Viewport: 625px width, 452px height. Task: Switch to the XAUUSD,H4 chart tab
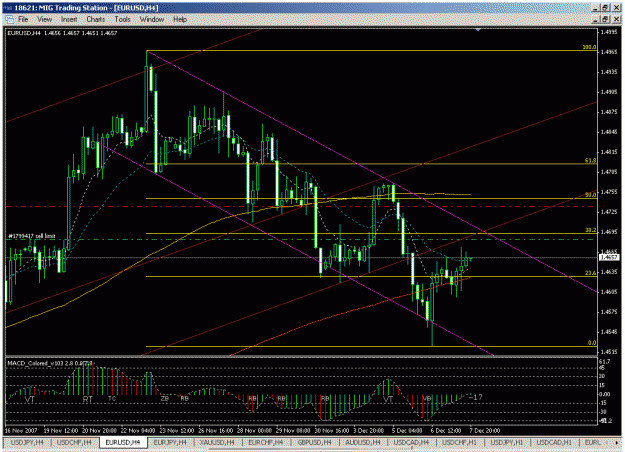(x=218, y=442)
